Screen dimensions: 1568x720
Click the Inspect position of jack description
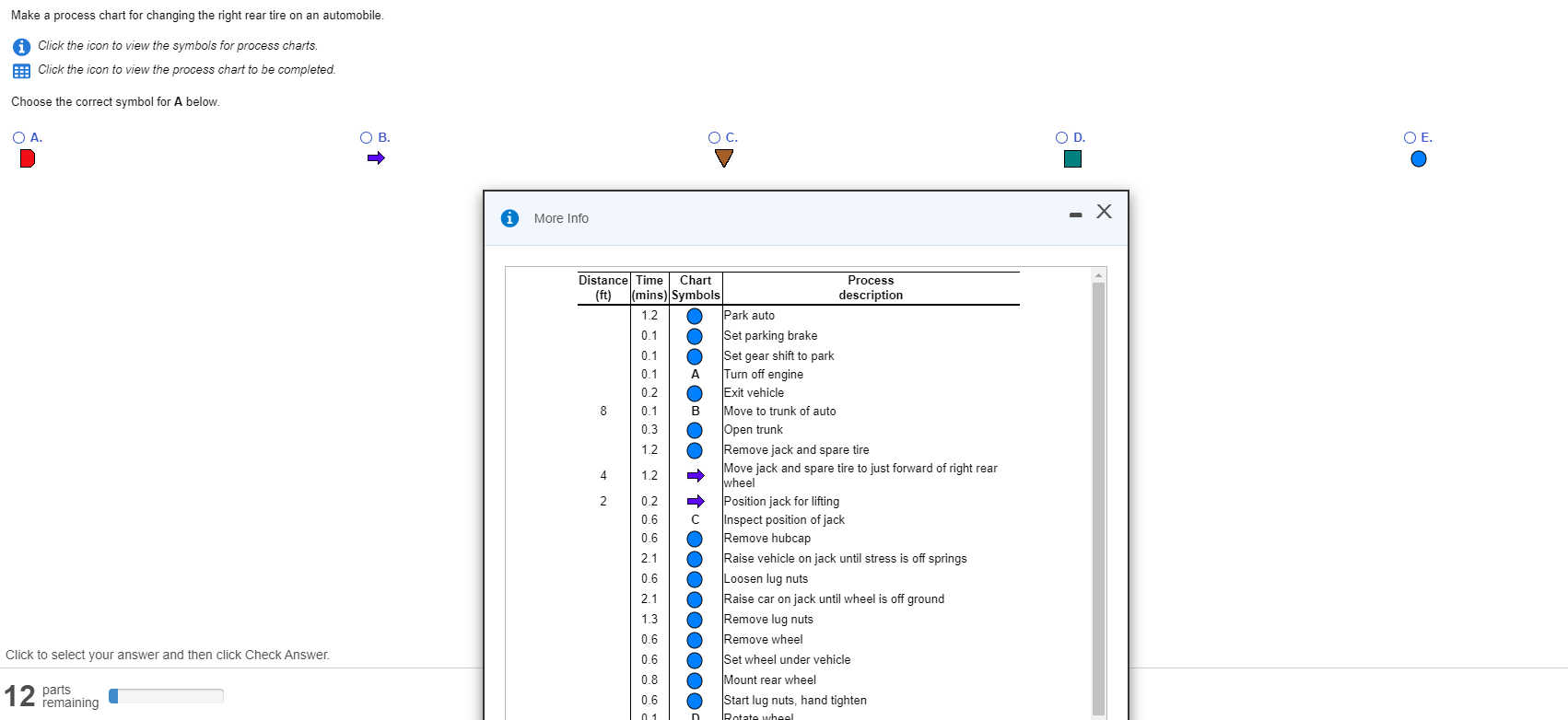click(x=784, y=519)
